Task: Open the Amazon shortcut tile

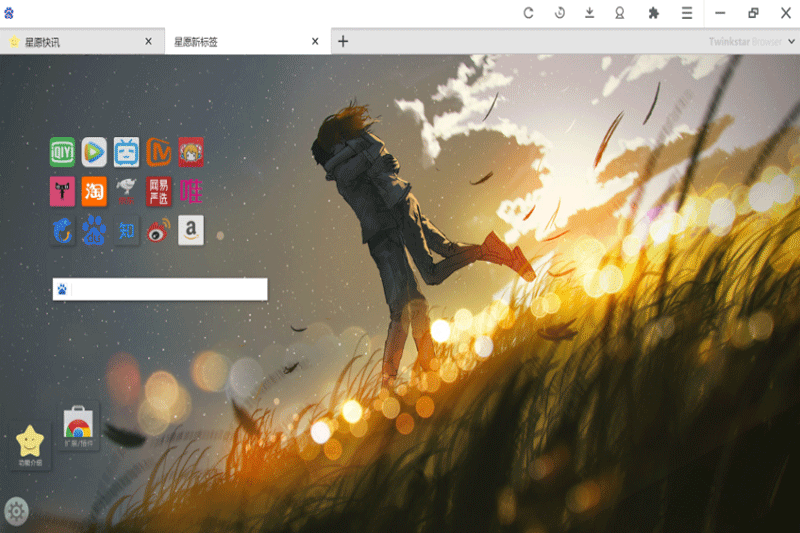Action: (x=190, y=230)
